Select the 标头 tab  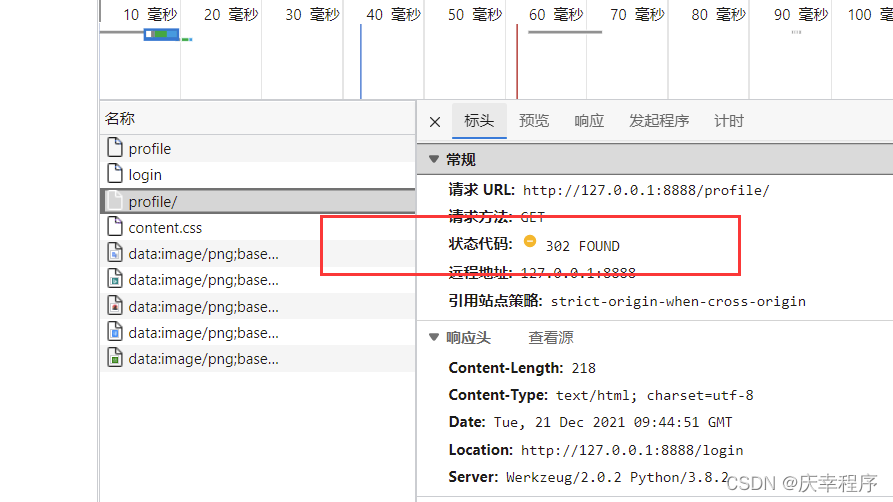(x=479, y=121)
